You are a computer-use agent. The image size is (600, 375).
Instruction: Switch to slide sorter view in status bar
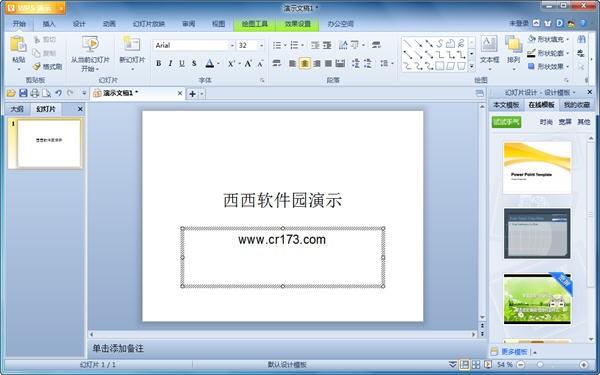(476, 365)
